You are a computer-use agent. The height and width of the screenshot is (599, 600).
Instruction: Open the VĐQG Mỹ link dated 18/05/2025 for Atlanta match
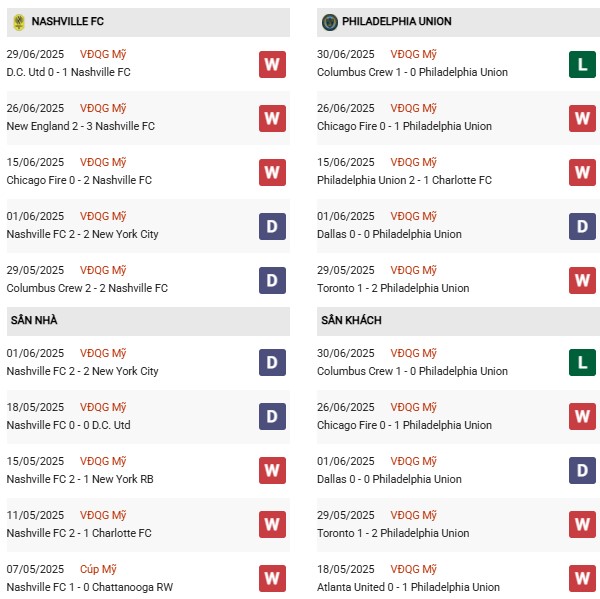coord(413,569)
